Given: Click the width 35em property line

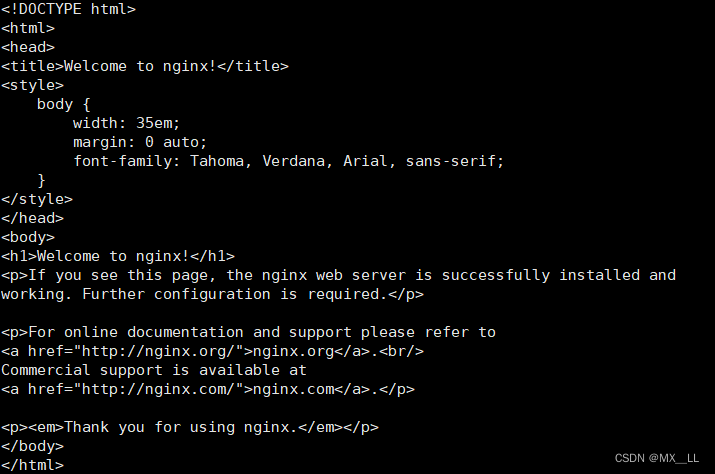Looking at the screenshot, I should pyautogui.click(x=126, y=123).
